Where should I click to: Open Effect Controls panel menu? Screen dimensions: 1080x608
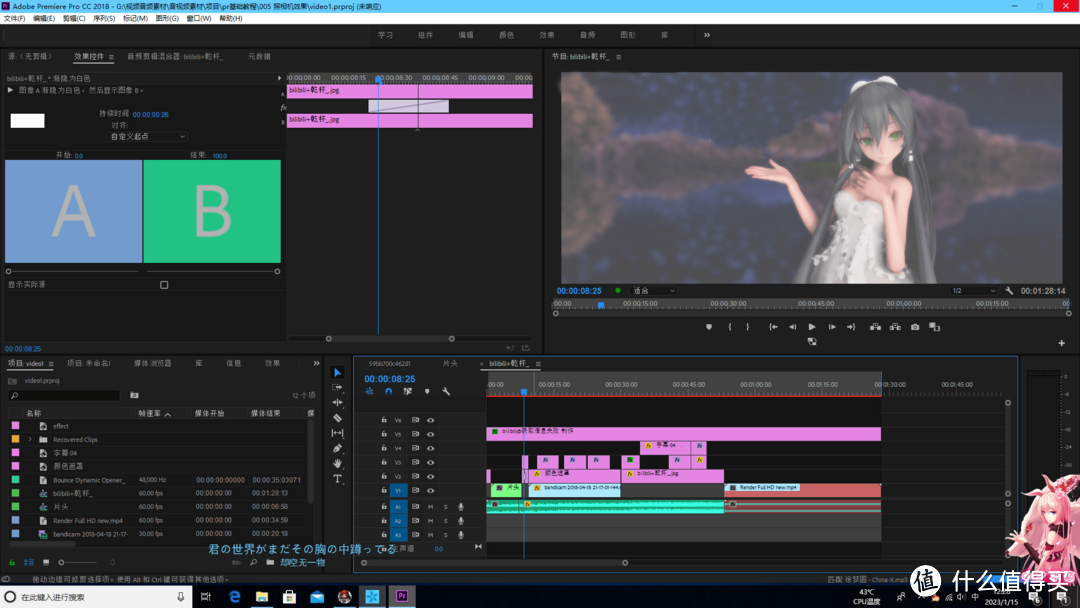point(111,57)
